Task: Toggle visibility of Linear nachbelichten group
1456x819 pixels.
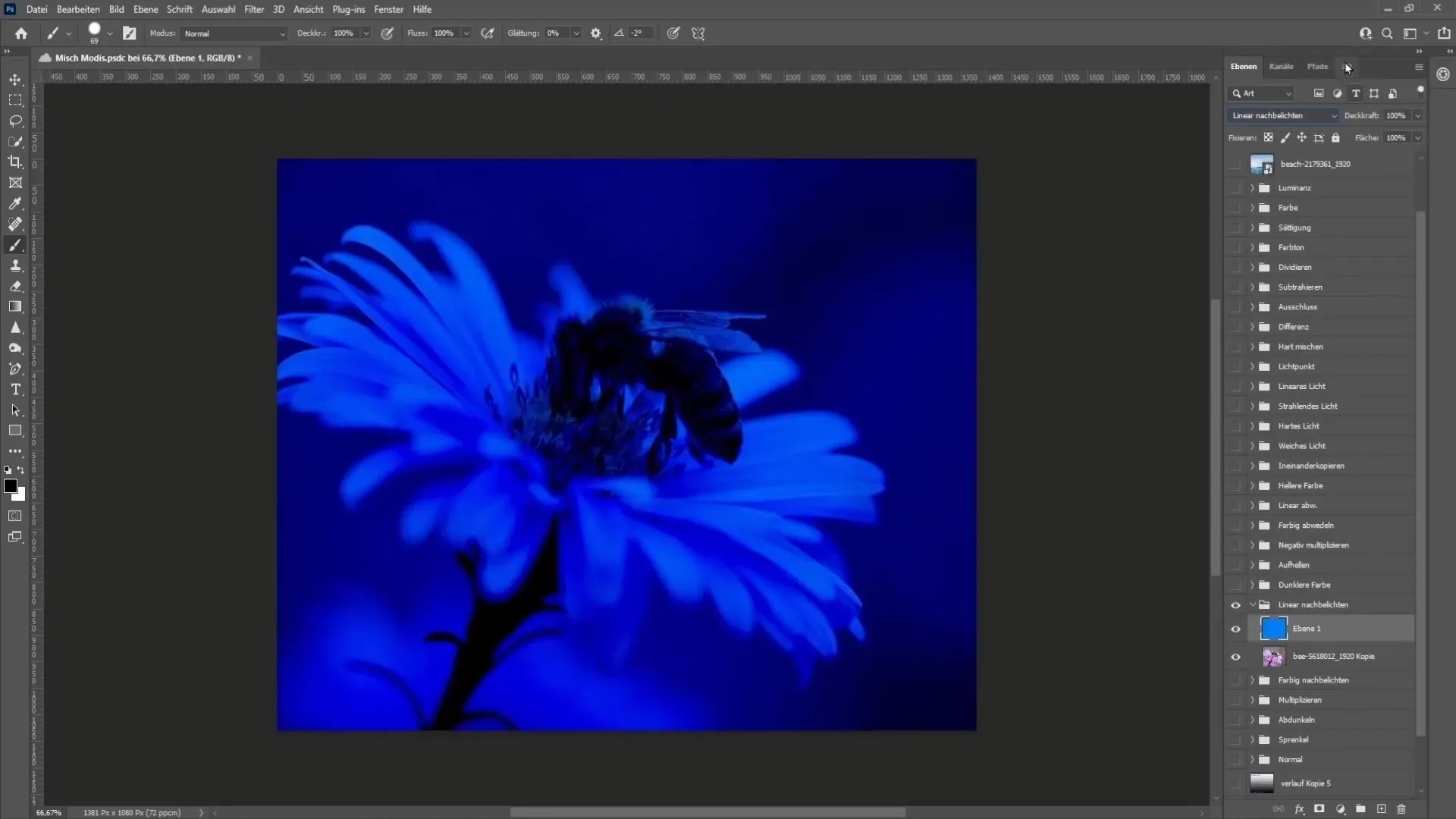Action: [1235, 604]
